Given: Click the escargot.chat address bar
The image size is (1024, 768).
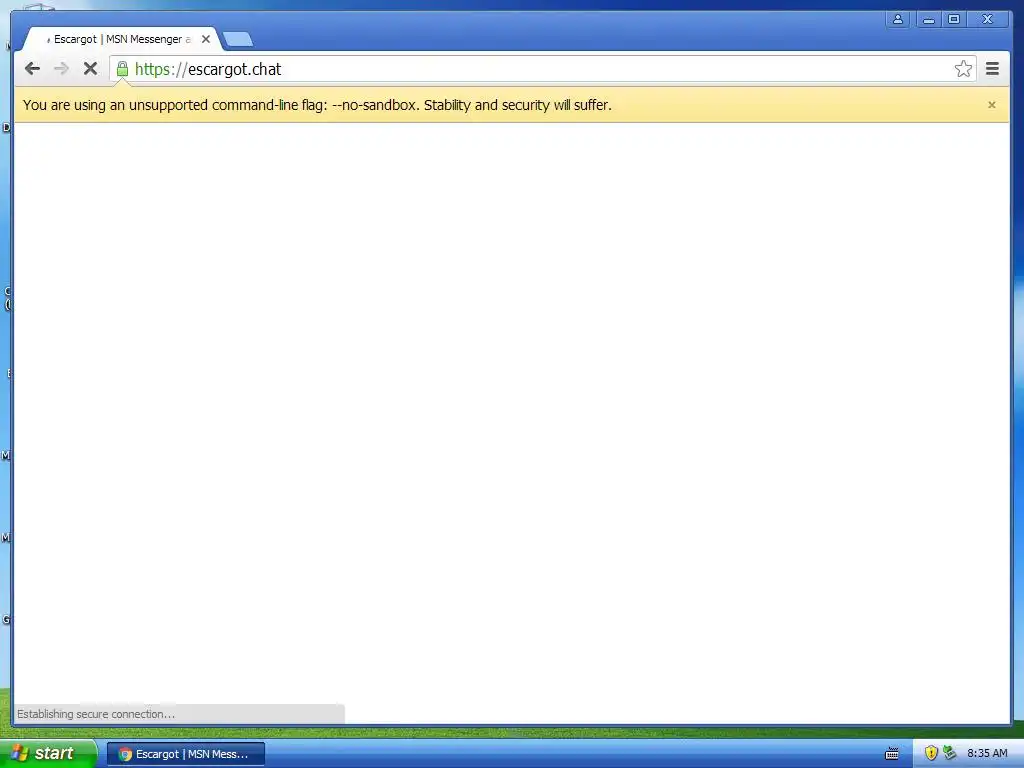Looking at the screenshot, I should click(541, 69).
